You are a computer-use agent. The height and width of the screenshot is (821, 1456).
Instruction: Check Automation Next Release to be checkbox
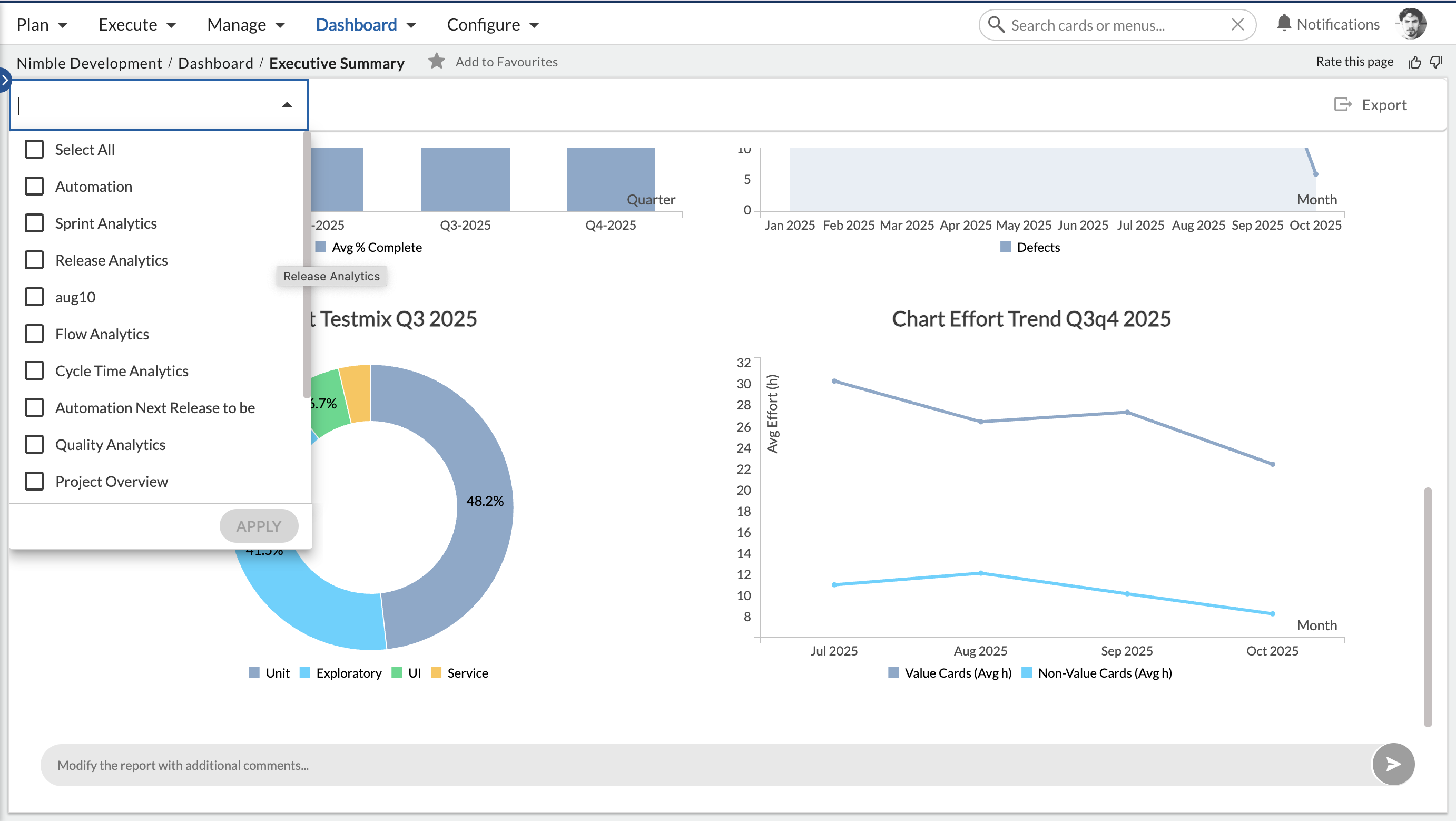(34, 408)
